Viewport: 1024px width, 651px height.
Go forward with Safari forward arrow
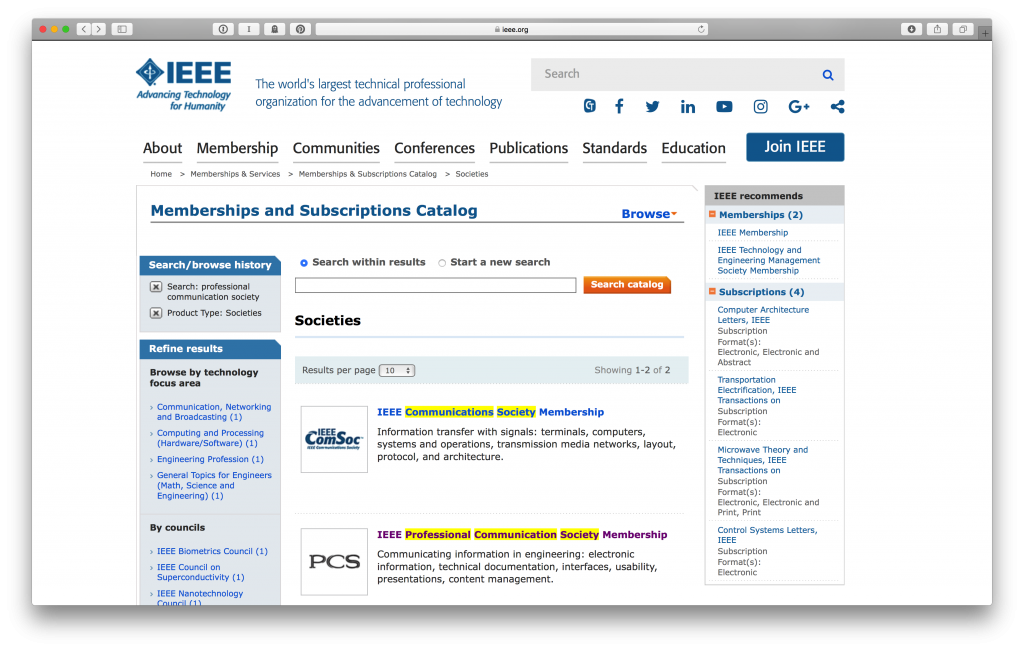tap(99, 29)
